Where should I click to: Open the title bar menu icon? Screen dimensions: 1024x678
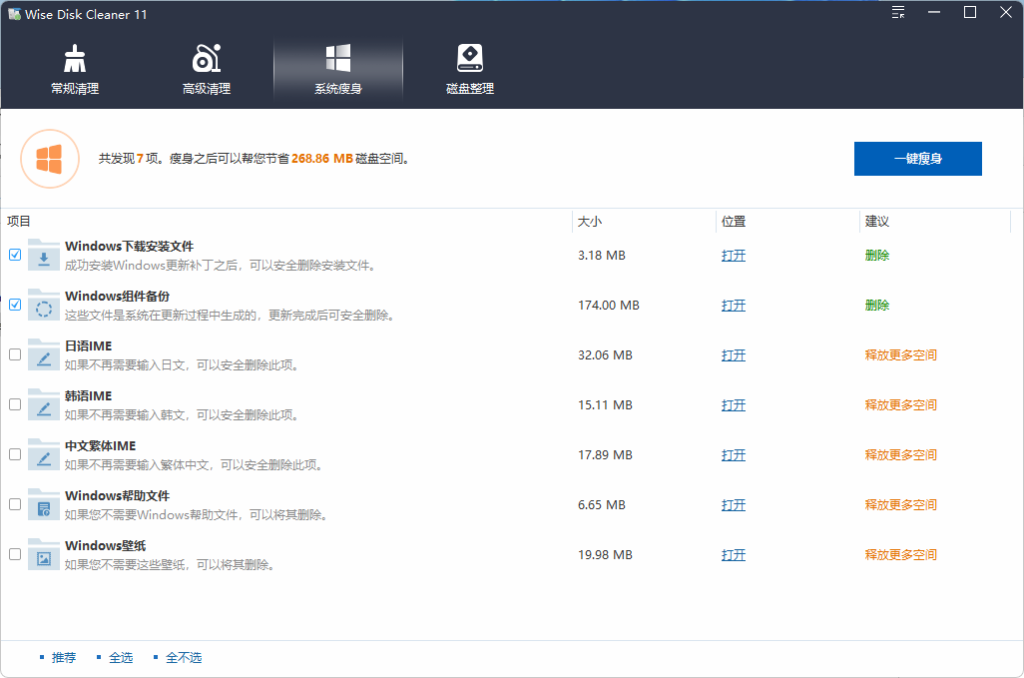point(898,12)
